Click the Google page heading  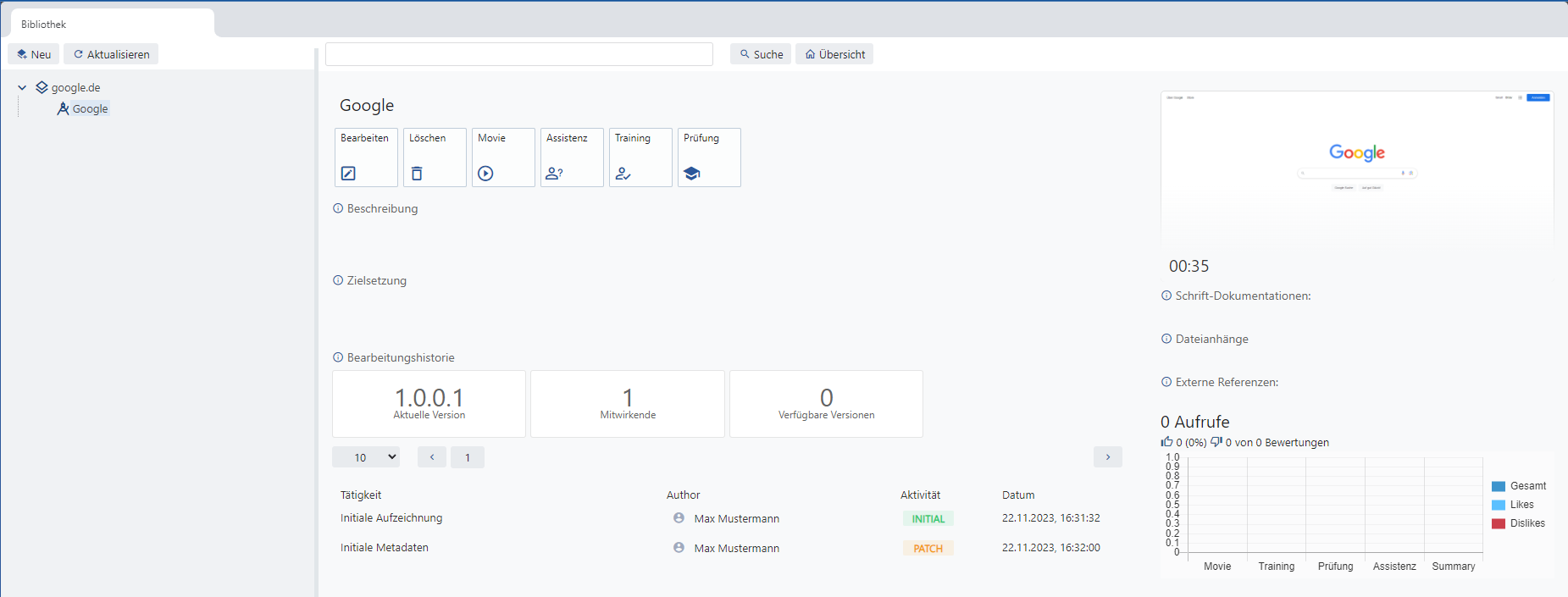pos(367,105)
